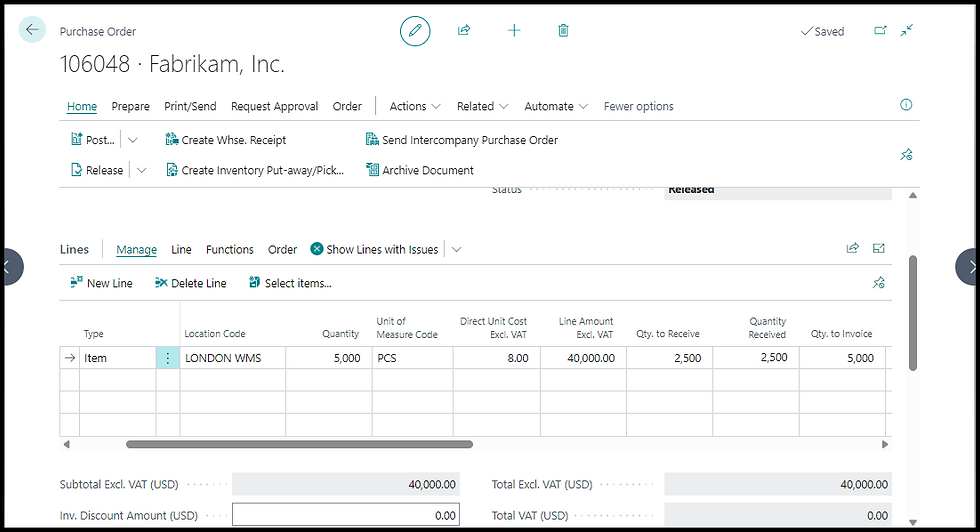Switch to the Home tab
The height and width of the screenshot is (532, 980).
point(82,106)
